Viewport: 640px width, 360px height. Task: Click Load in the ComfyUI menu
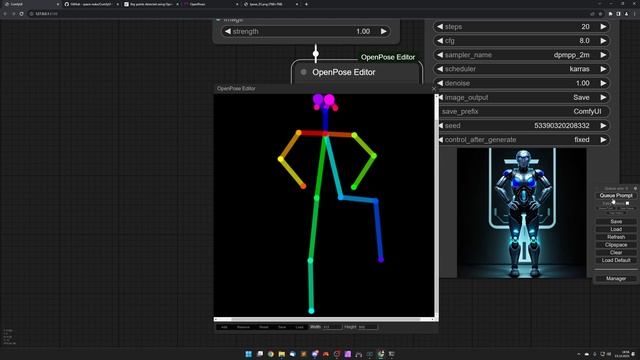point(616,229)
